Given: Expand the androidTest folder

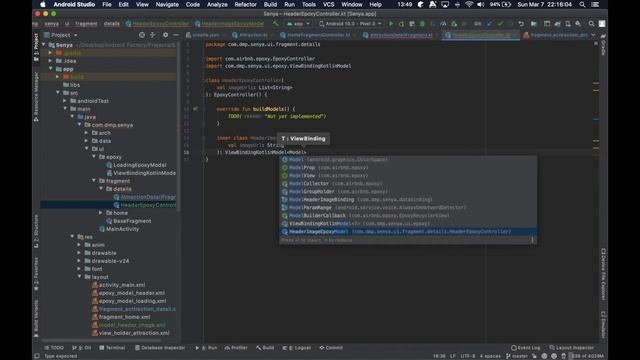Looking at the screenshot, I should 65,101.
